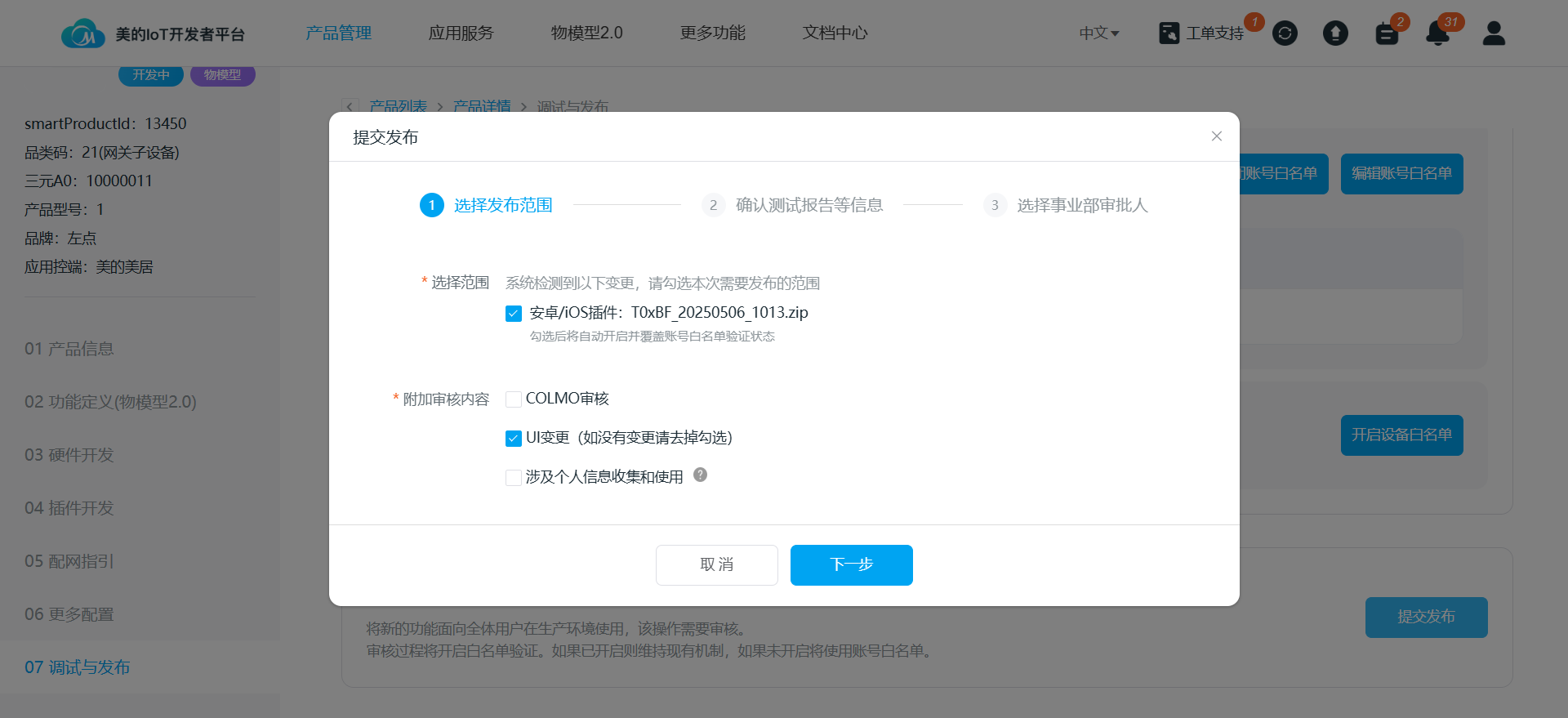Click the Midea IoT cloud logo
The height and width of the screenshot is (718, 1568).
pyautogui.click(x=82, y=33)
